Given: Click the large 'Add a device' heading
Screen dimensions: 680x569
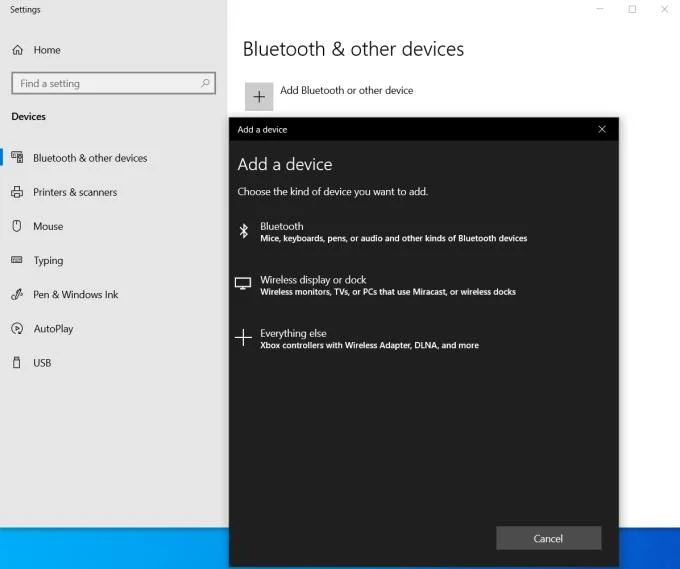Looking at the screenshot, I should click(285, 164).
